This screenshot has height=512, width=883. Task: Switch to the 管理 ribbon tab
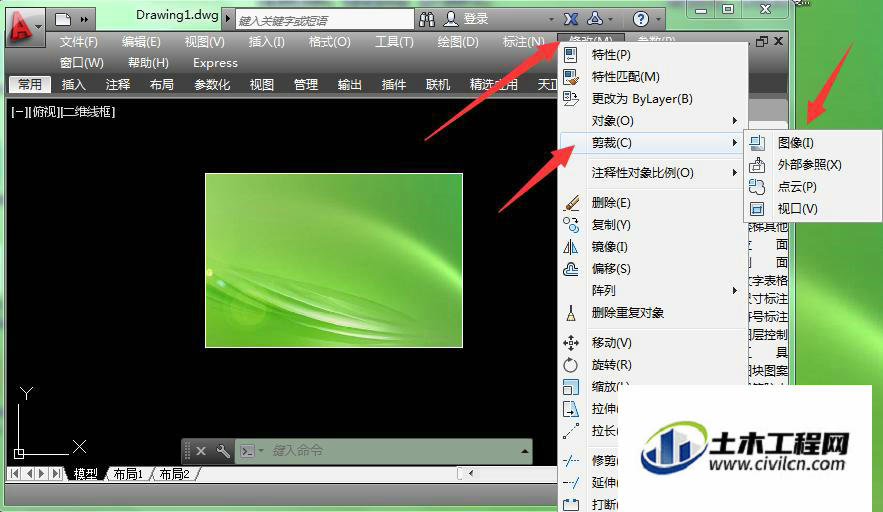(306, 84)
